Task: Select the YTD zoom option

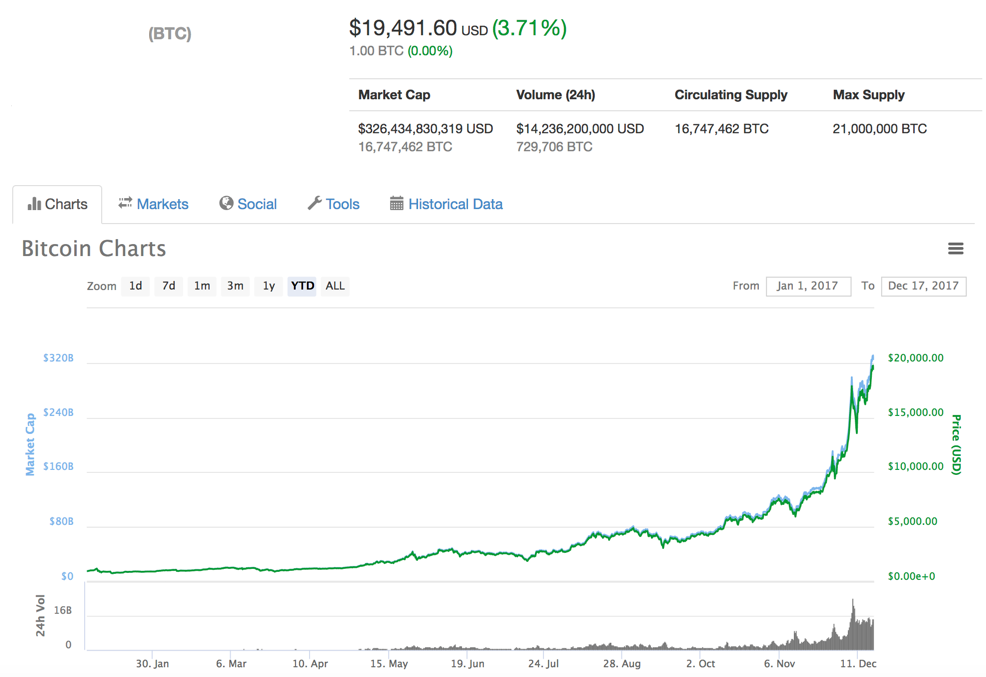Action: [x=302, y=286]
